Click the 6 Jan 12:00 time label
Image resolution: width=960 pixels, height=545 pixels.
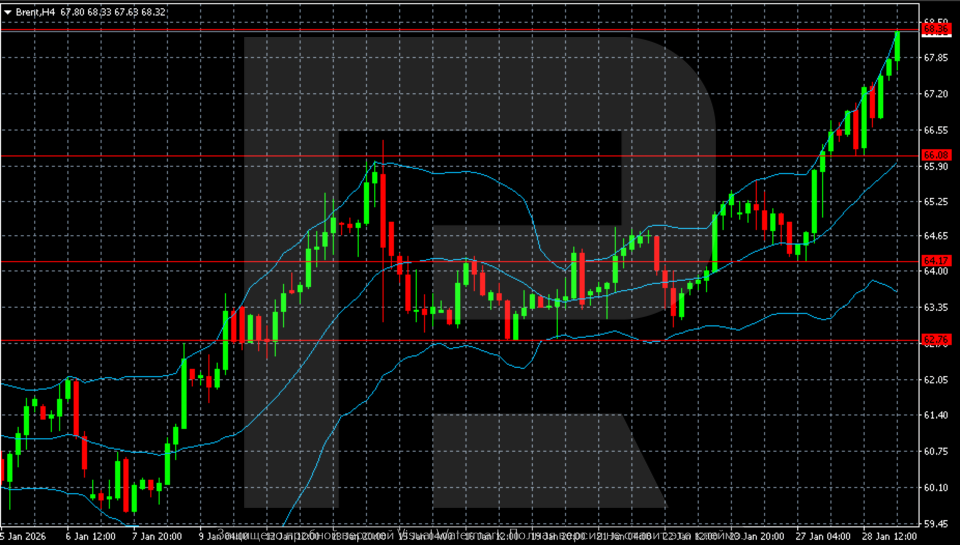point(93,537)
